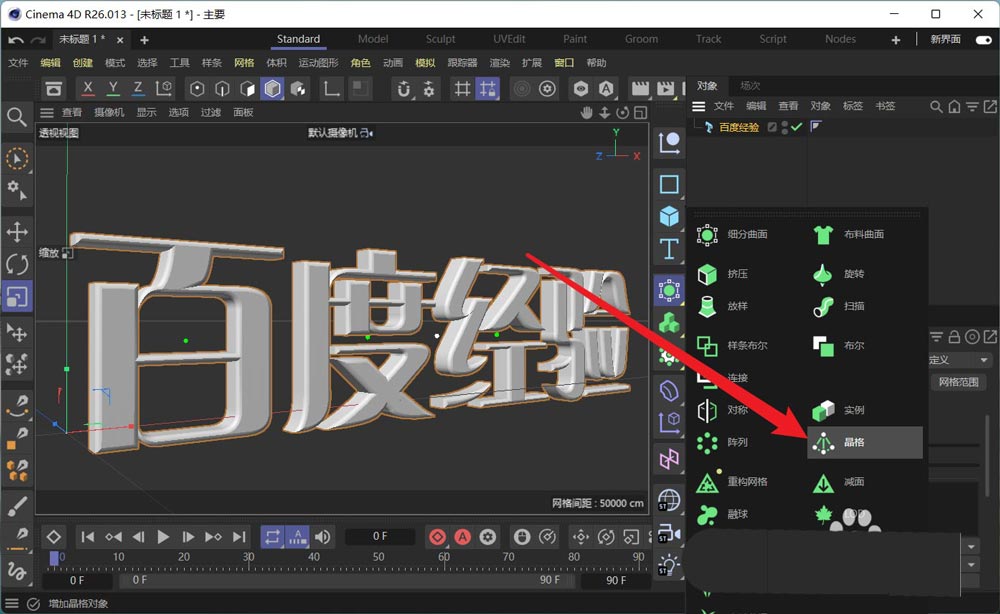The width and height of the screenshot is (1000, 614).
Task: Switch to the 场次 tab
Action: click(750, 86)
